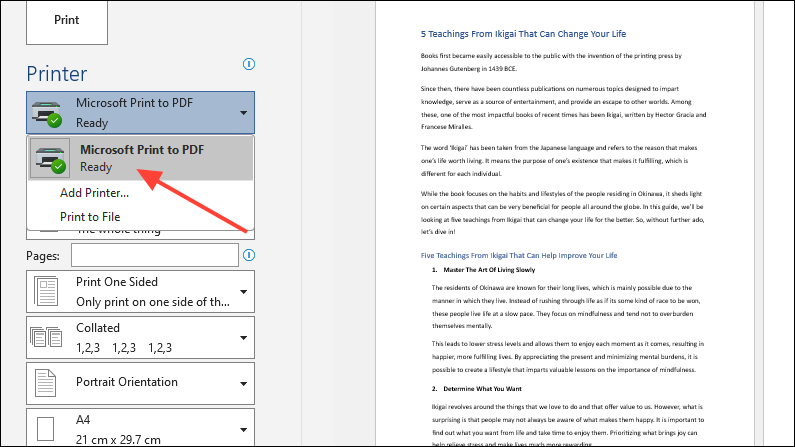Click portrait orientation page icon
795x447 pixels.
coord(45,383)
